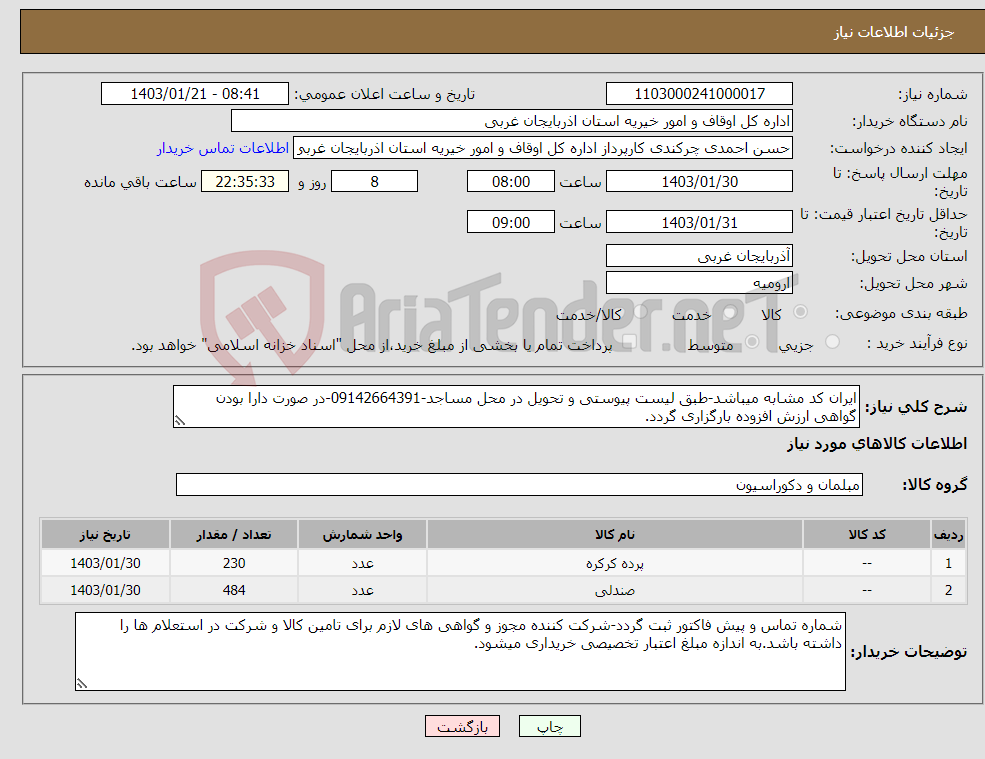
Task: Click the پرده کرکره item name cell
Action: [x=615, y=564]
